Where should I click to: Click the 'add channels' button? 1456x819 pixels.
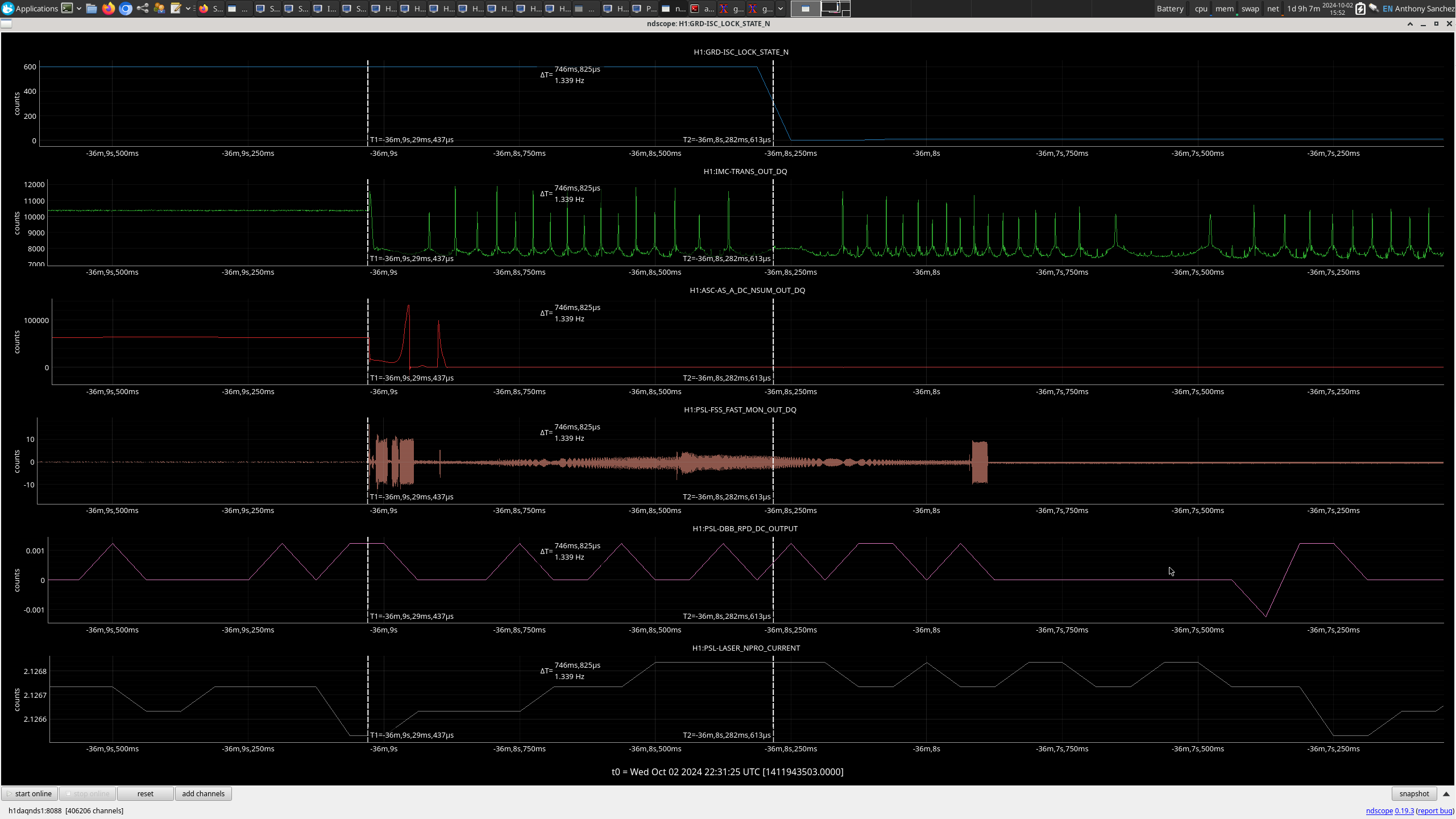[x=203, y=794]
